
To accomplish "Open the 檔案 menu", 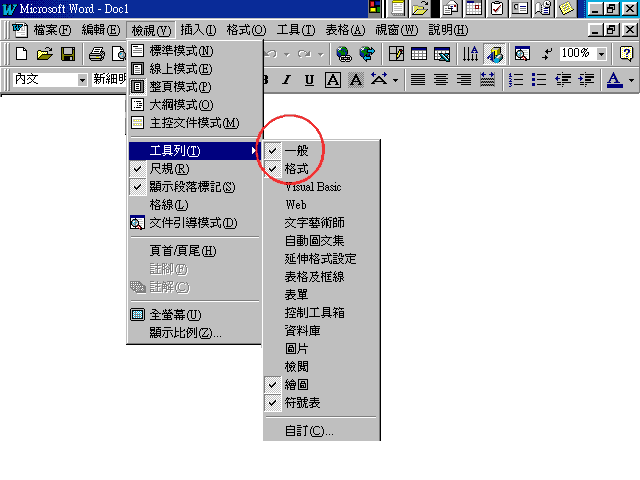I will click(x=52, y=30).
